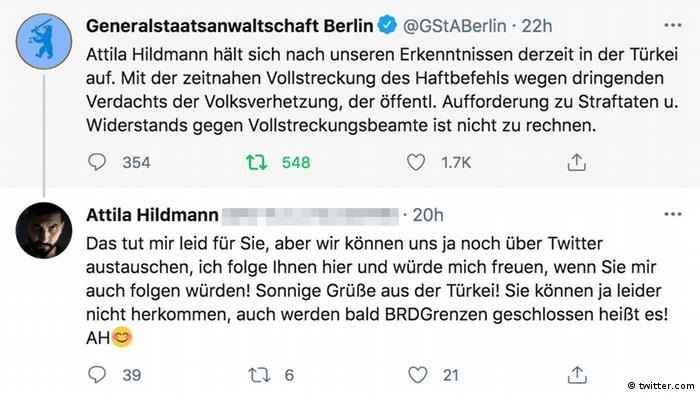The height and width of the screenshot is (394, 700).
Task: Click the blue verified badge icon
Action: 387,25
